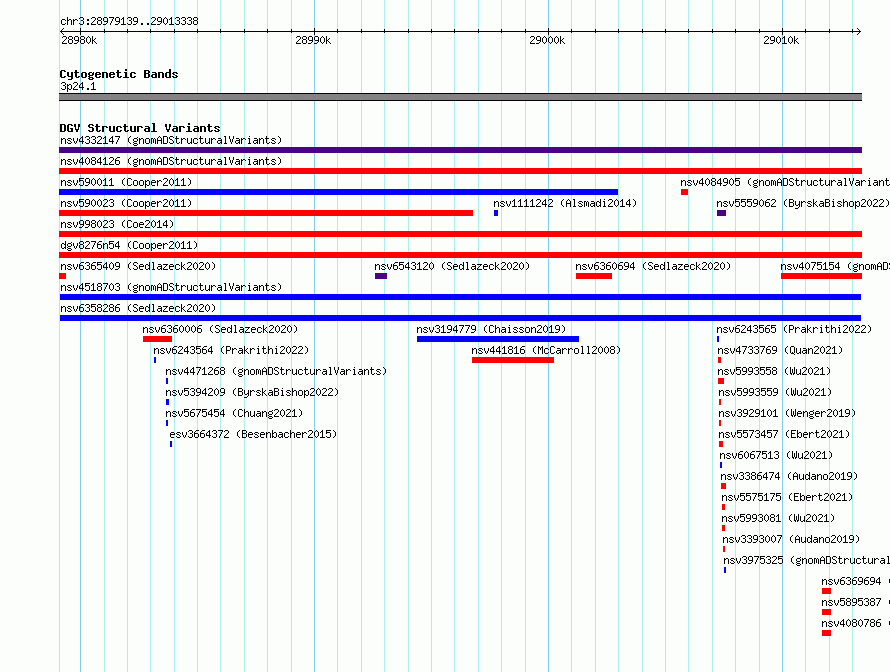
Task: Click nsv3194779 (Chaisson2019) label
Action: pos(491,329)
